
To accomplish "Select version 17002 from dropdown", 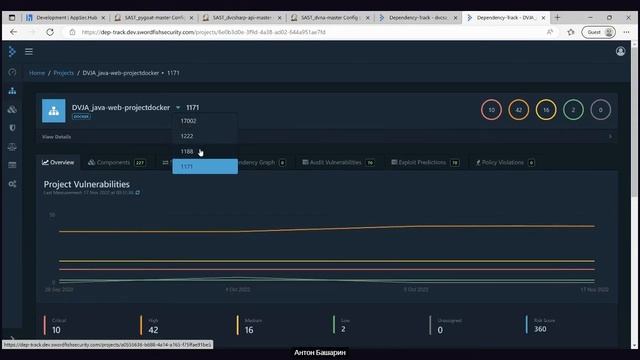I will (x=205, y=121).
